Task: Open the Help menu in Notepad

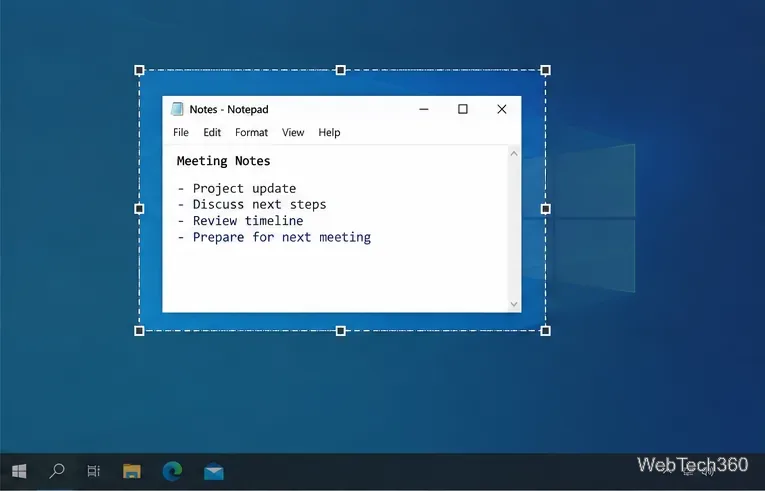Action: click(329, 132)
